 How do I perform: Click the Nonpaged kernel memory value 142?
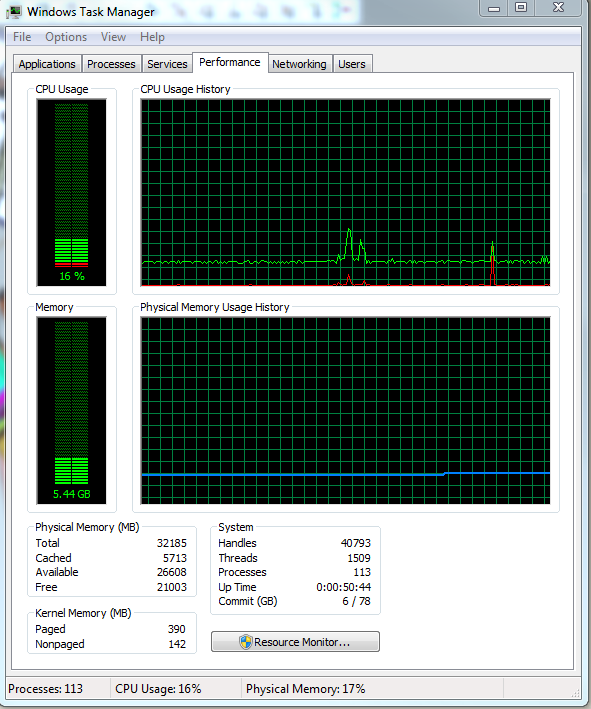coord(177,644)
